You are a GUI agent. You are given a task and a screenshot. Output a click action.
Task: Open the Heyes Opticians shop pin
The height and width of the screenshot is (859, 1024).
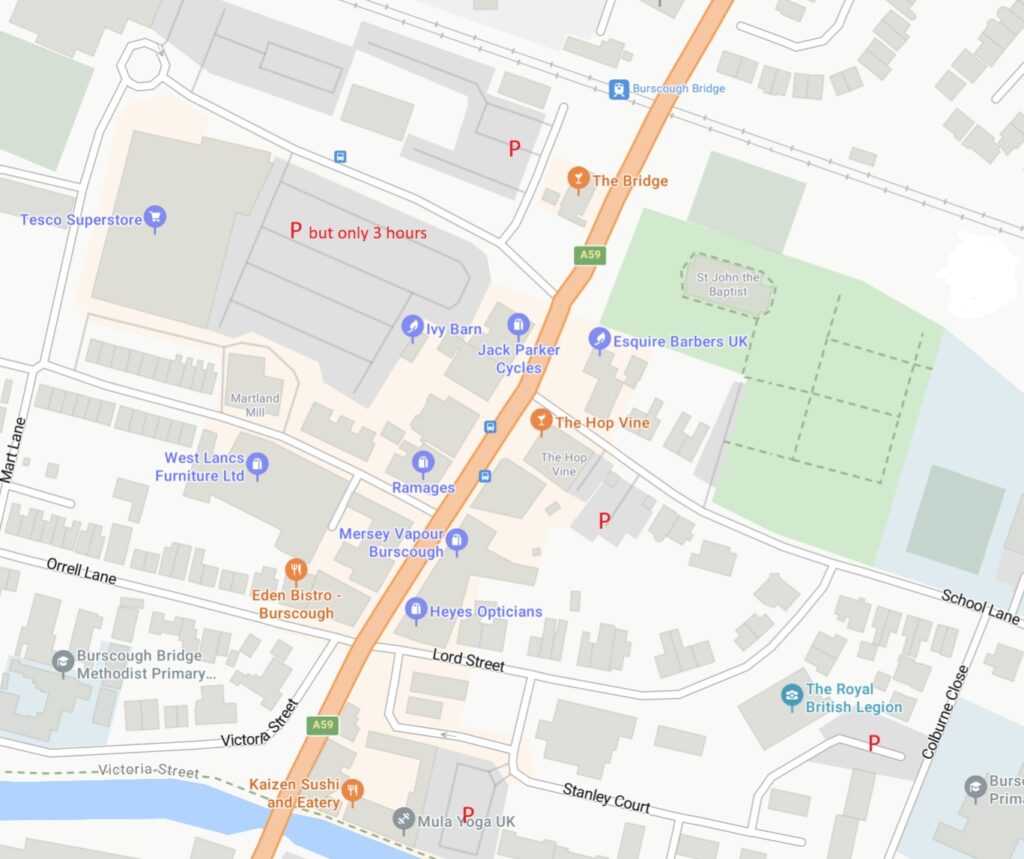click(416, 611)
